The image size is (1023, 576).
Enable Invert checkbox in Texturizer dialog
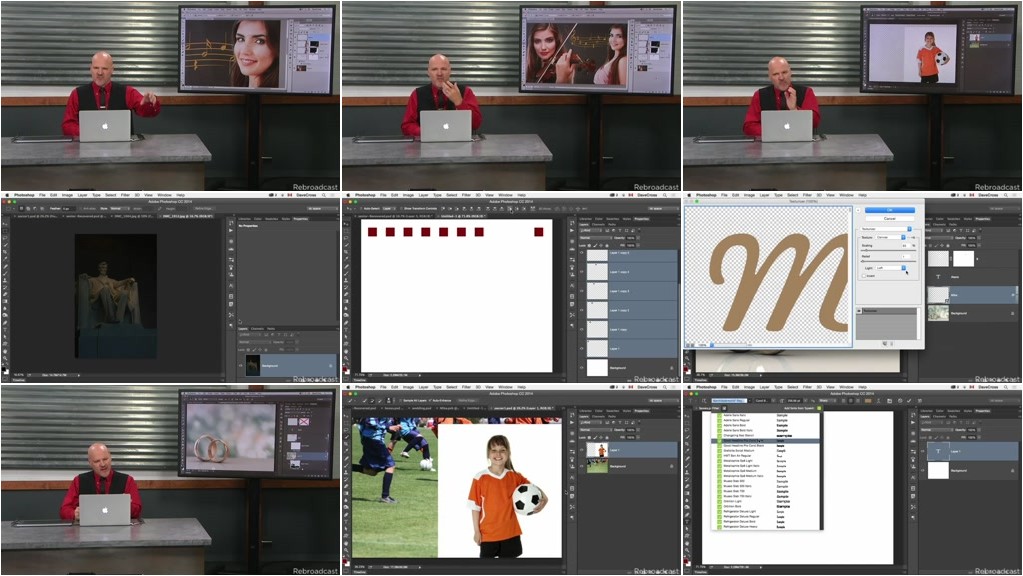tap(863, 276)
